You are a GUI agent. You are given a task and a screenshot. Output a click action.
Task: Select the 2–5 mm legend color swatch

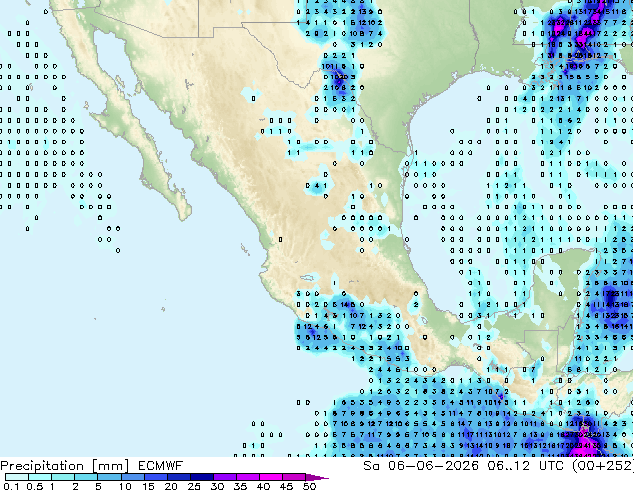click(x=86, y=477)
